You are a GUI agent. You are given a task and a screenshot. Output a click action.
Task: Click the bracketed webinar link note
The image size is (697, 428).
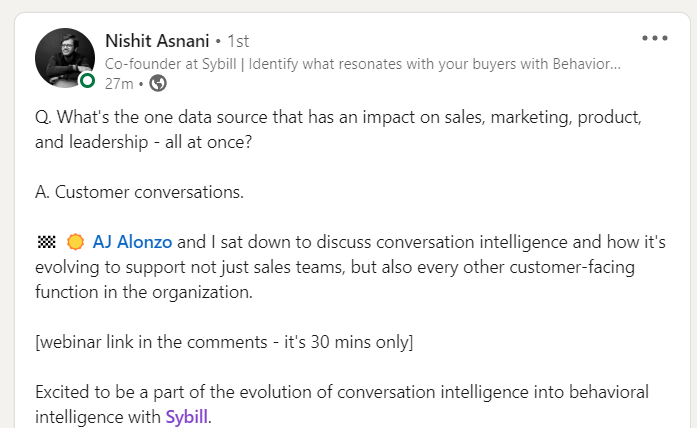tap(224, 341)
